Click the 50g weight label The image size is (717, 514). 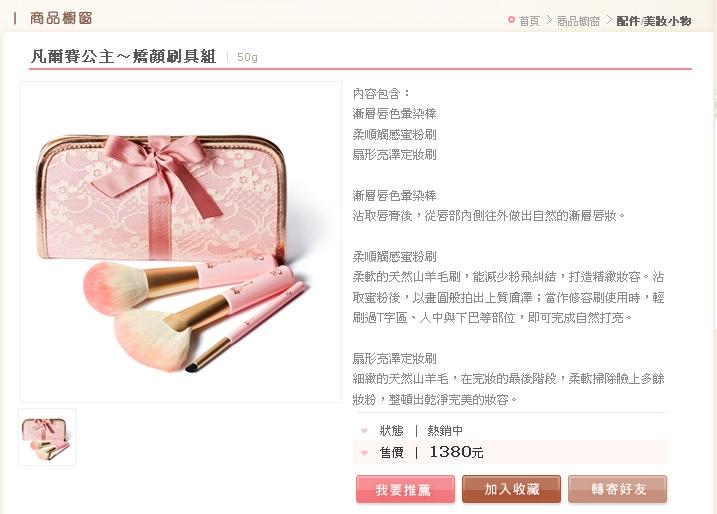[247, 57]
